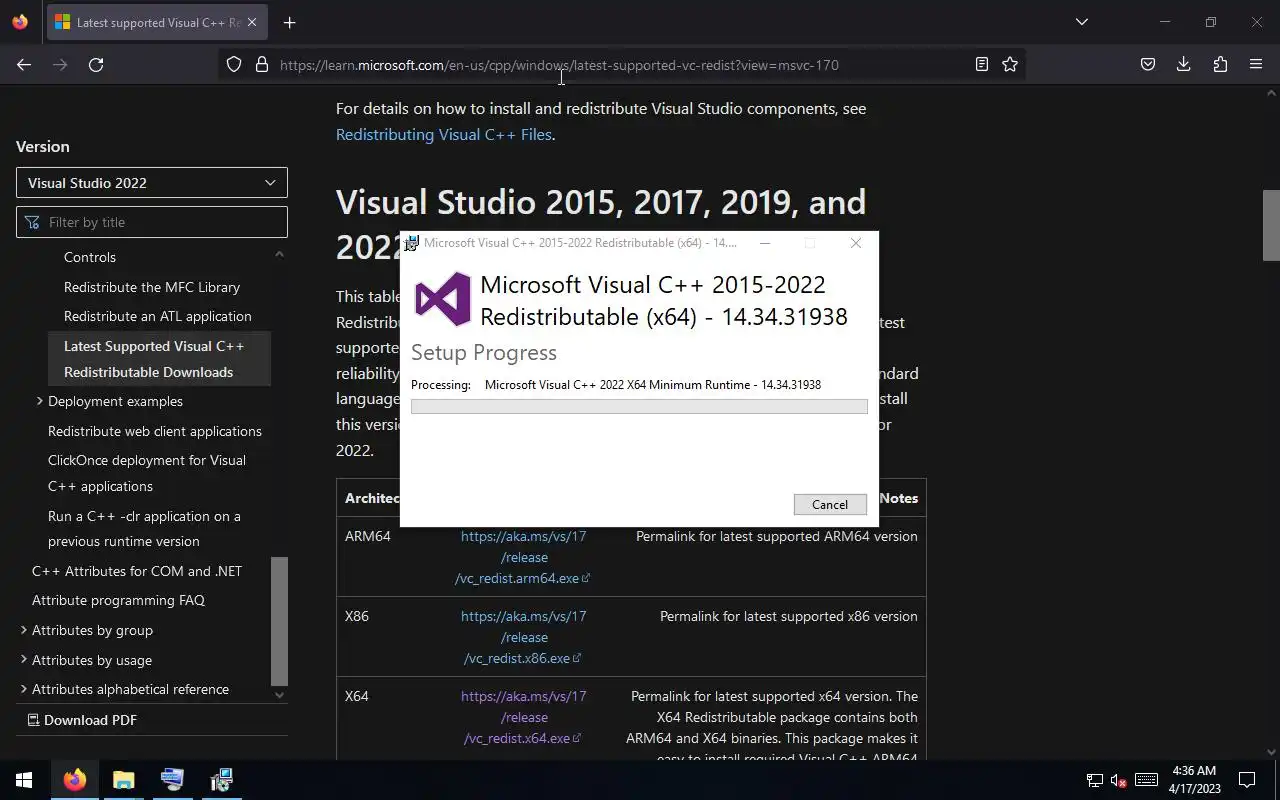1280x800 pixels.
Task: Open the clock showing 4:36 AM
Action: pos(1194,780)
